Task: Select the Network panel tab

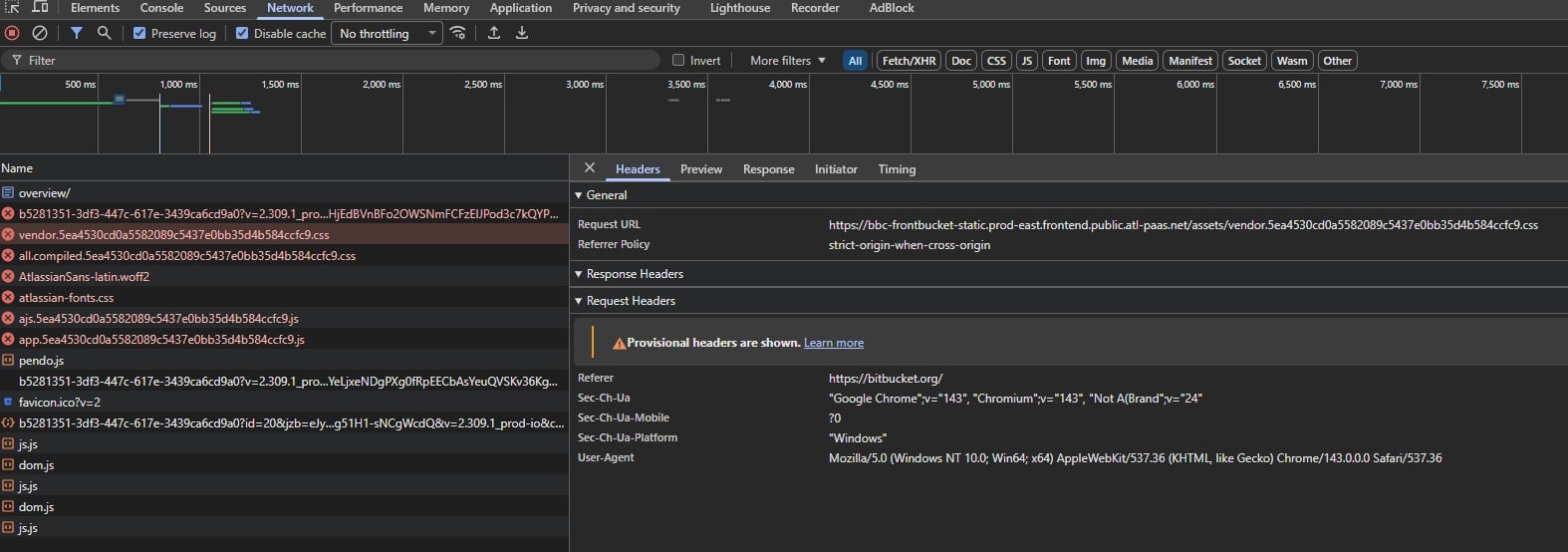Action: (x=290, y=7)
